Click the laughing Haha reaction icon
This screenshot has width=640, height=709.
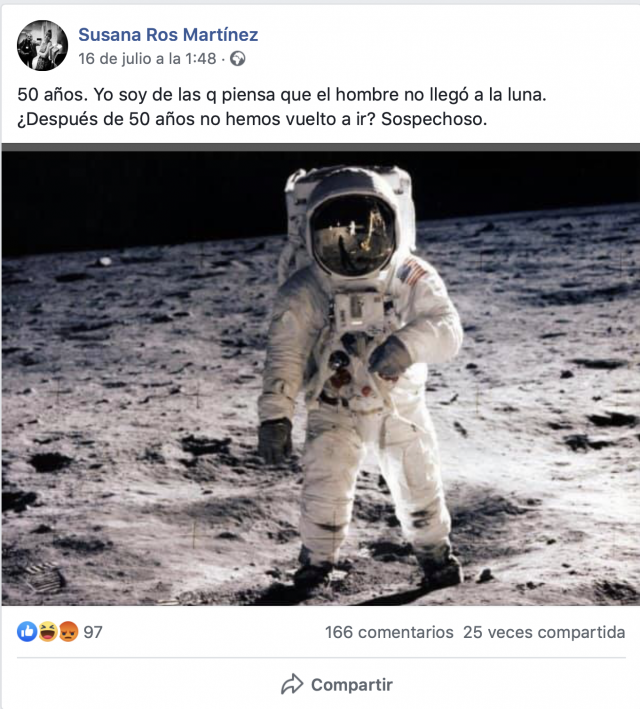[47, 632]
